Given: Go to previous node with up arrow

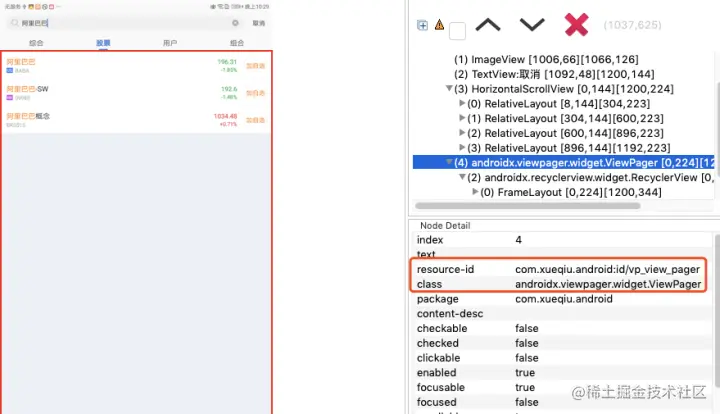Looking at the screenshot, I should pyautogui.click(x=488, y=25).
